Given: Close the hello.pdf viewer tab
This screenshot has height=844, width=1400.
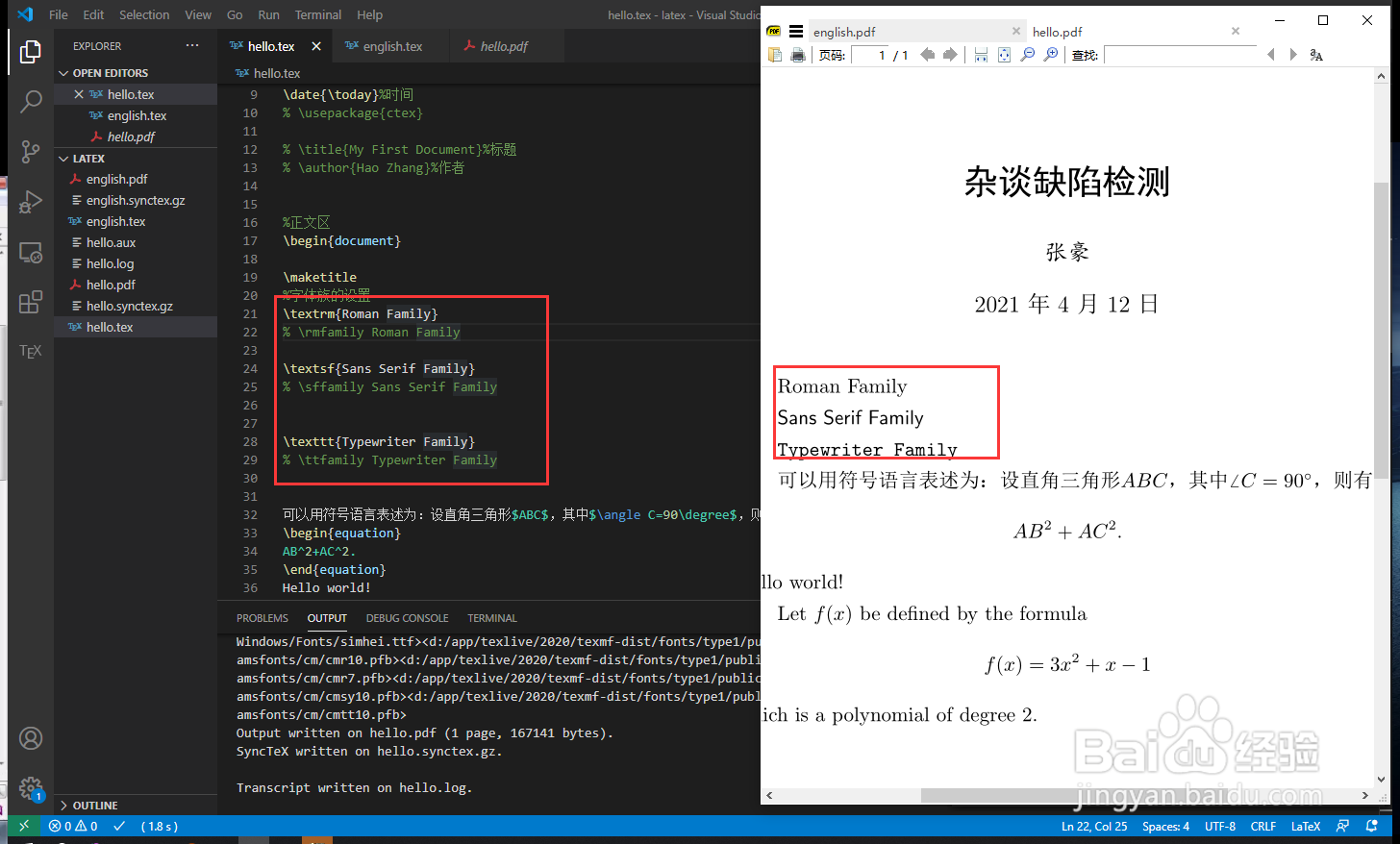Looking at the screenshot, I should coord(1236,31).
